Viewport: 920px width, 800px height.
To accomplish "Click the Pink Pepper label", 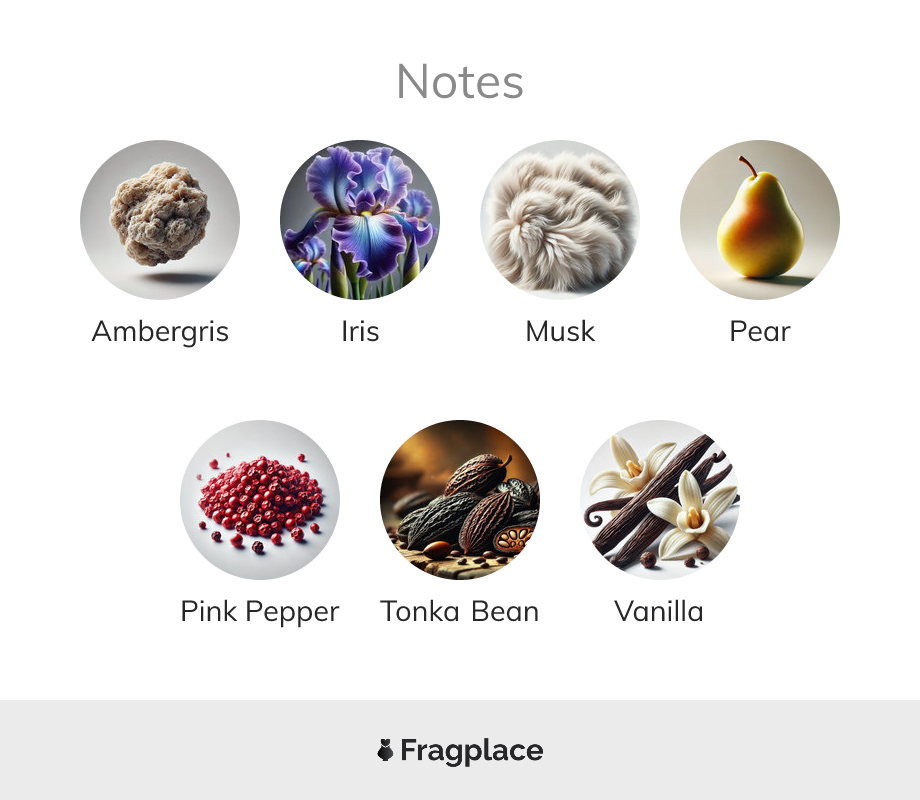I will tap(260, 612).
